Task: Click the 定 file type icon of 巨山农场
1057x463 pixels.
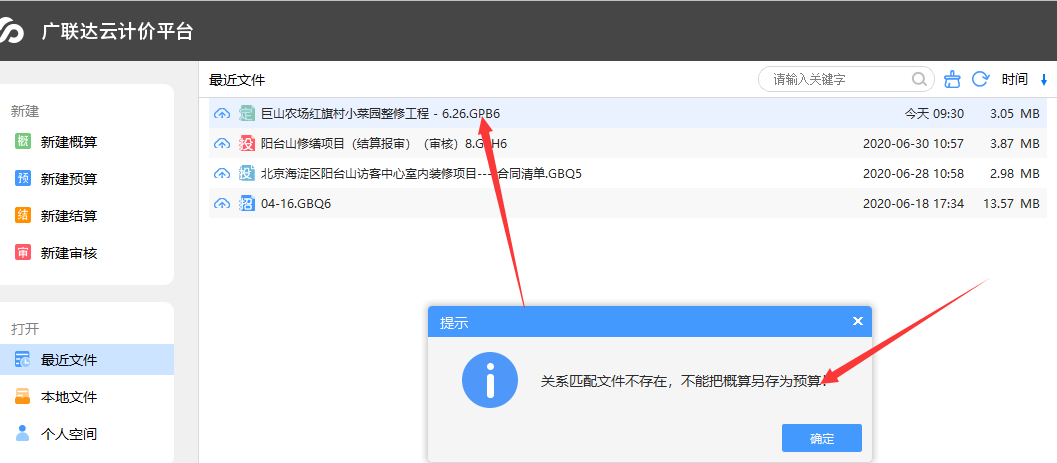Action: click(247, 114)
